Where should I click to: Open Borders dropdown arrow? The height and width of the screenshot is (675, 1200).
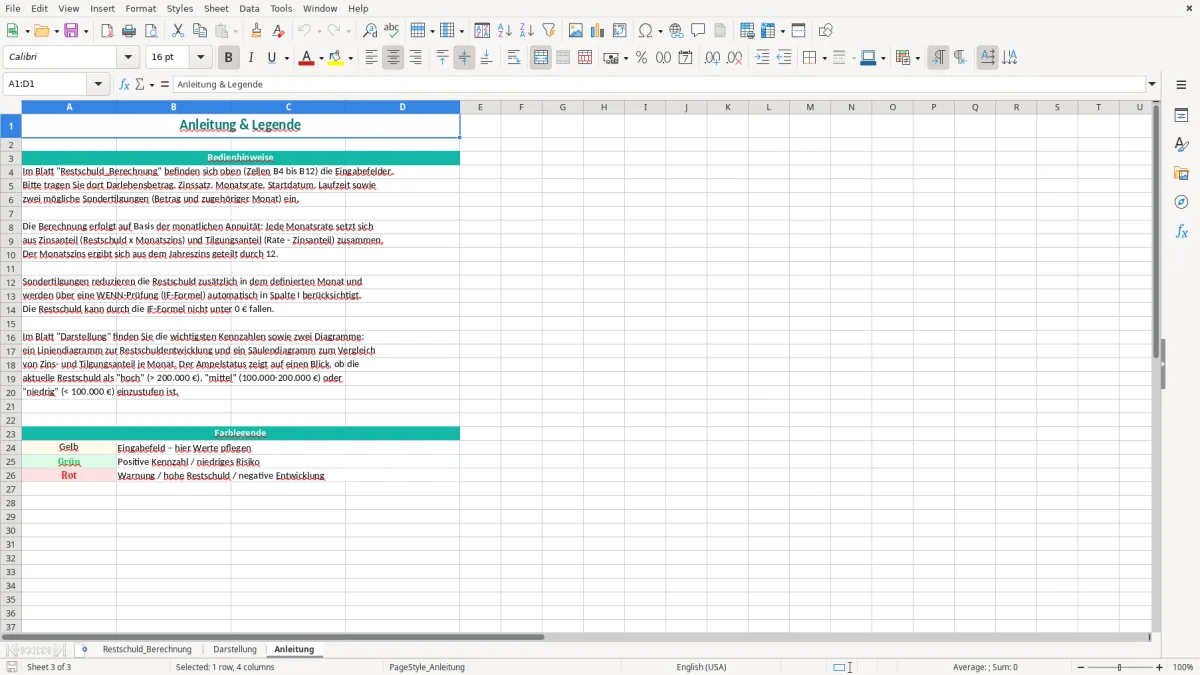click(x=824, y=58)
